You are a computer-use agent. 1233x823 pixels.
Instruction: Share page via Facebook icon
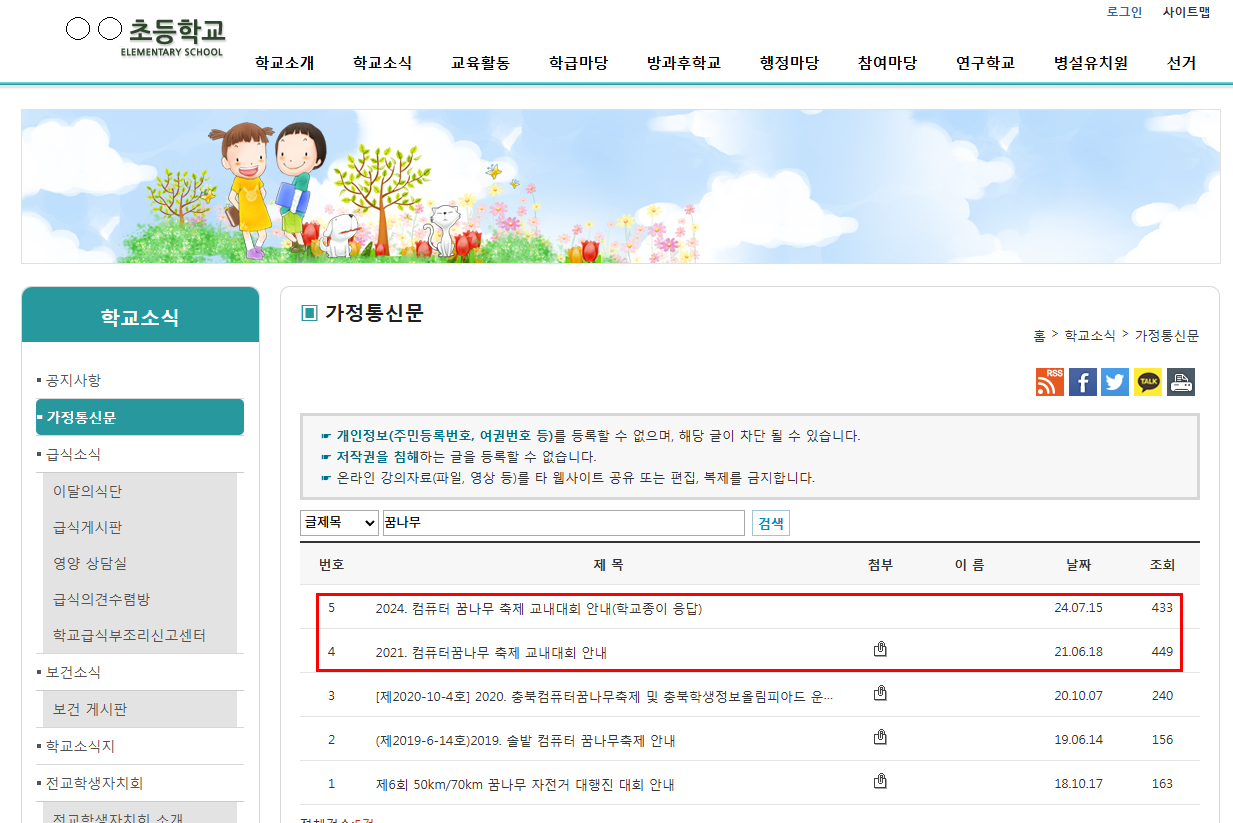click(1083, 382)
